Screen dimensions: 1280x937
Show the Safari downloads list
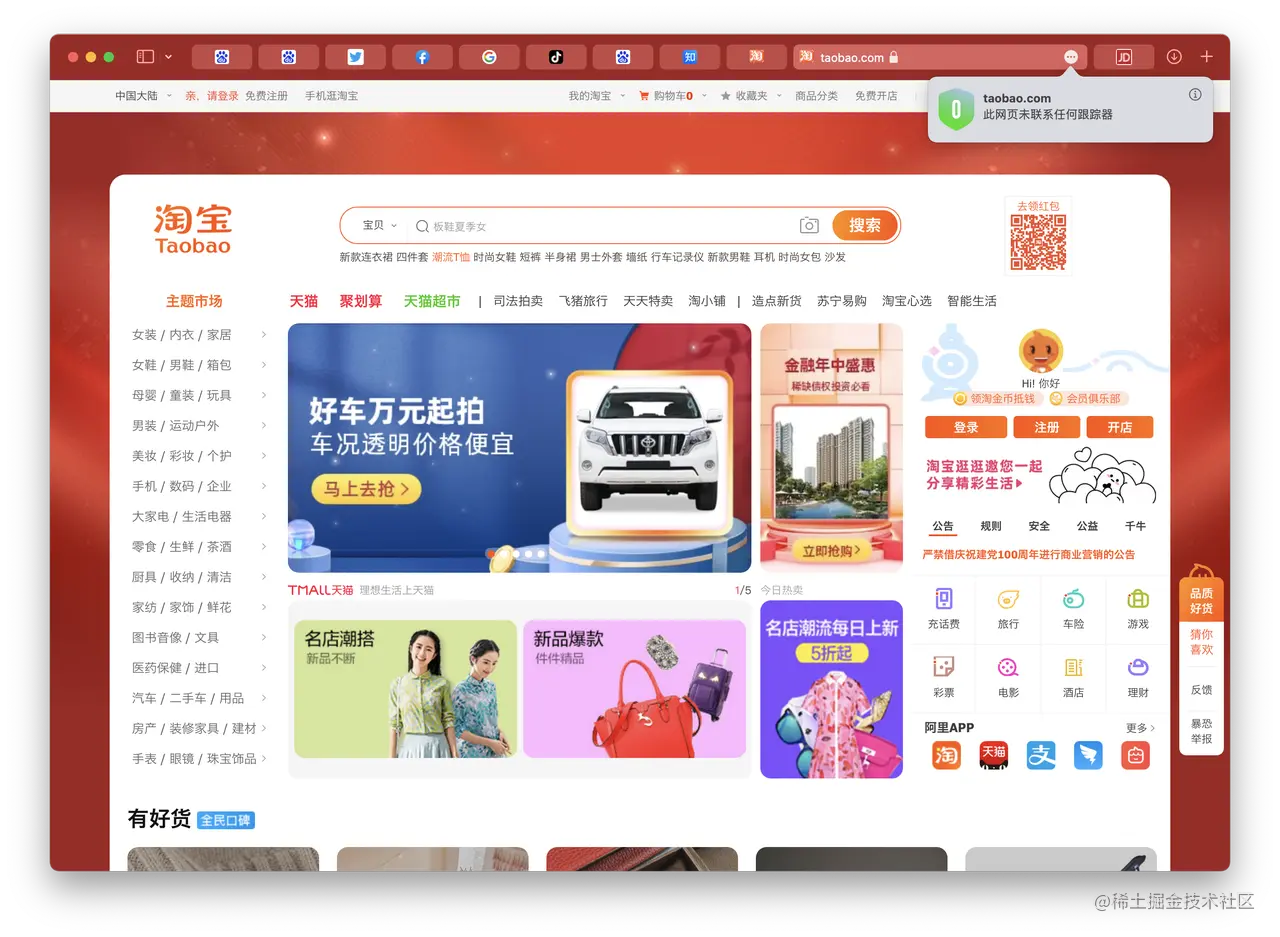[1174, 57]
